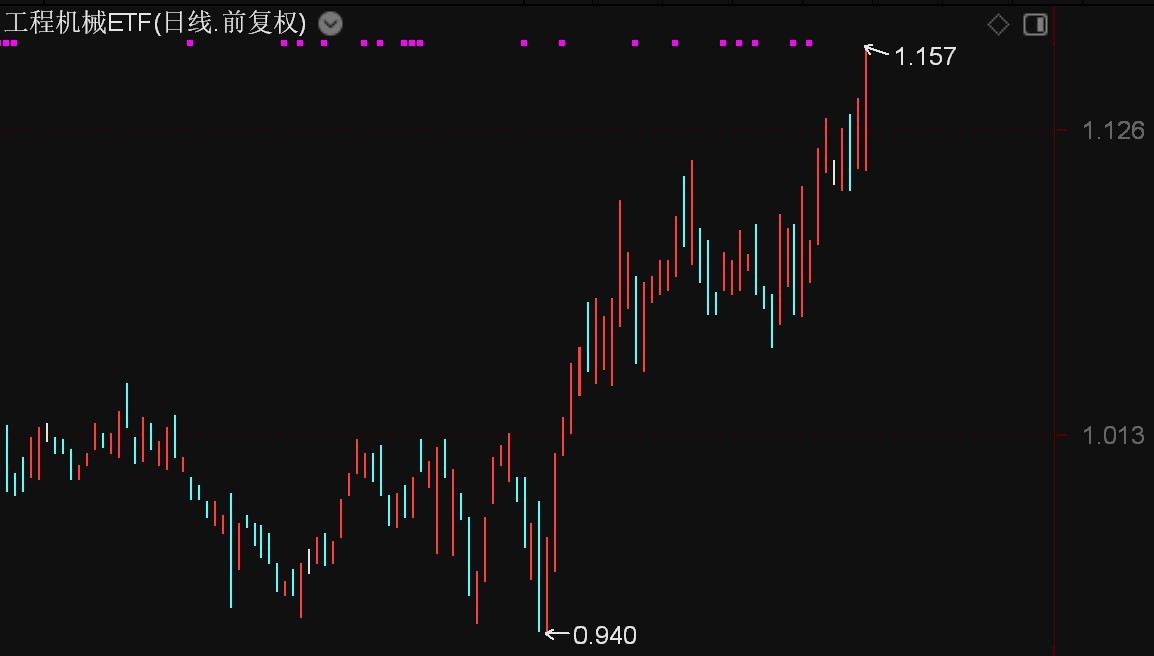Select the 1.157 high price label
Image resolution: width=1154 pixels, height=656 pixels.
[924, 57]
